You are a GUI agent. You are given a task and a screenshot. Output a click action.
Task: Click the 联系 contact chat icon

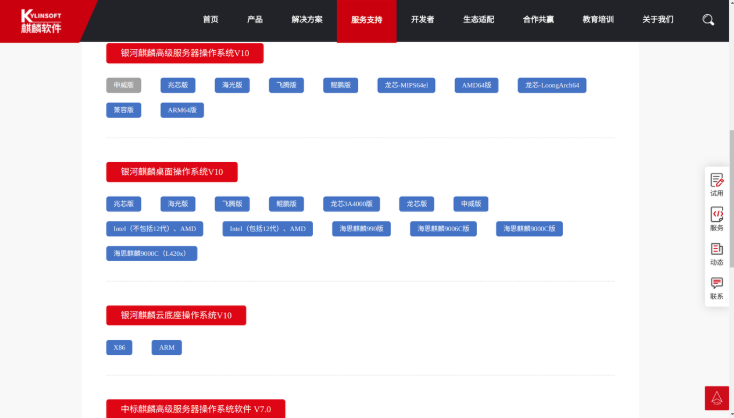[x=716, y=288]
